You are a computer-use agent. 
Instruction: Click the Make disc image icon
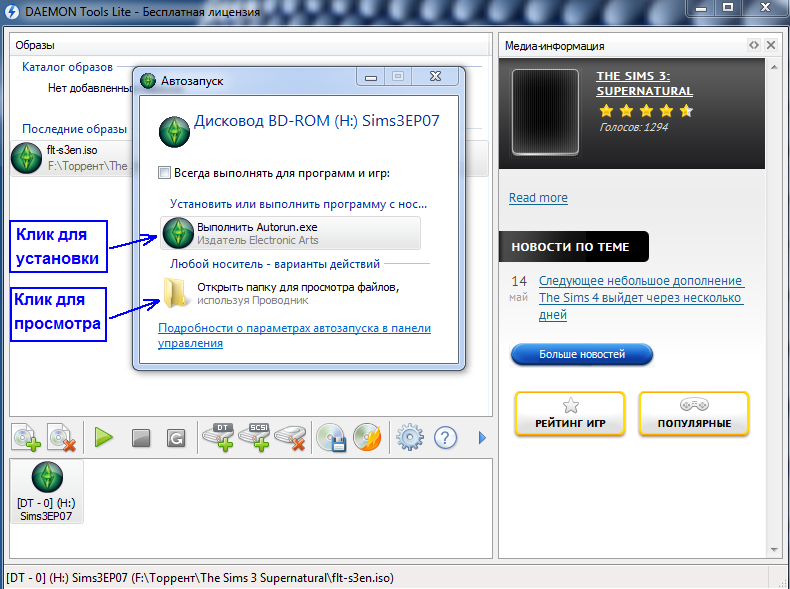click(x=331, y=437)
